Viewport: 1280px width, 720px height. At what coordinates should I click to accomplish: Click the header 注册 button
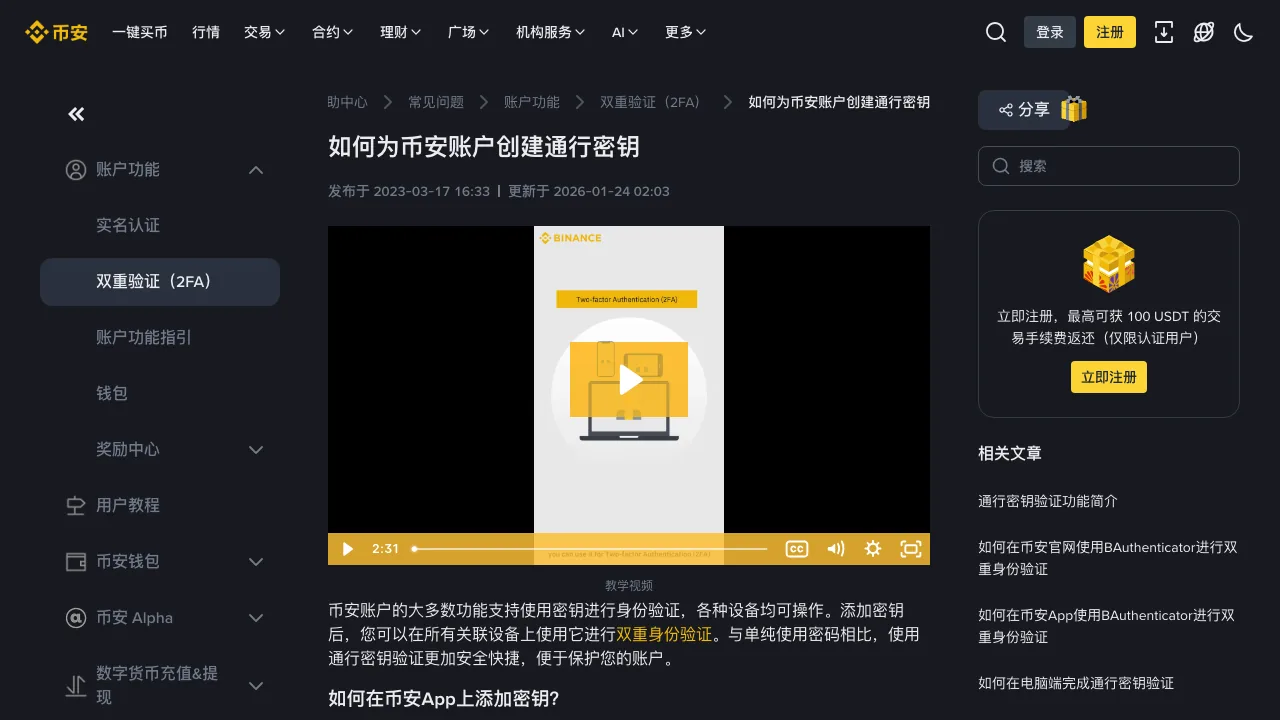(1110, 32)
